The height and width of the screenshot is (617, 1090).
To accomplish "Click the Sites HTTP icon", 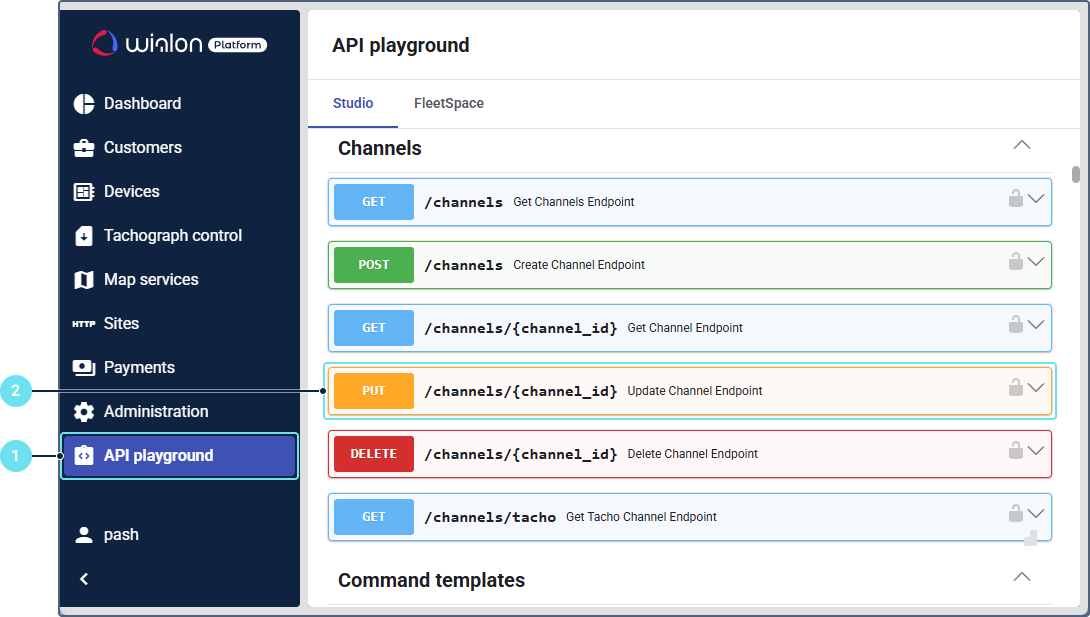I will click(x=84, y=324).
